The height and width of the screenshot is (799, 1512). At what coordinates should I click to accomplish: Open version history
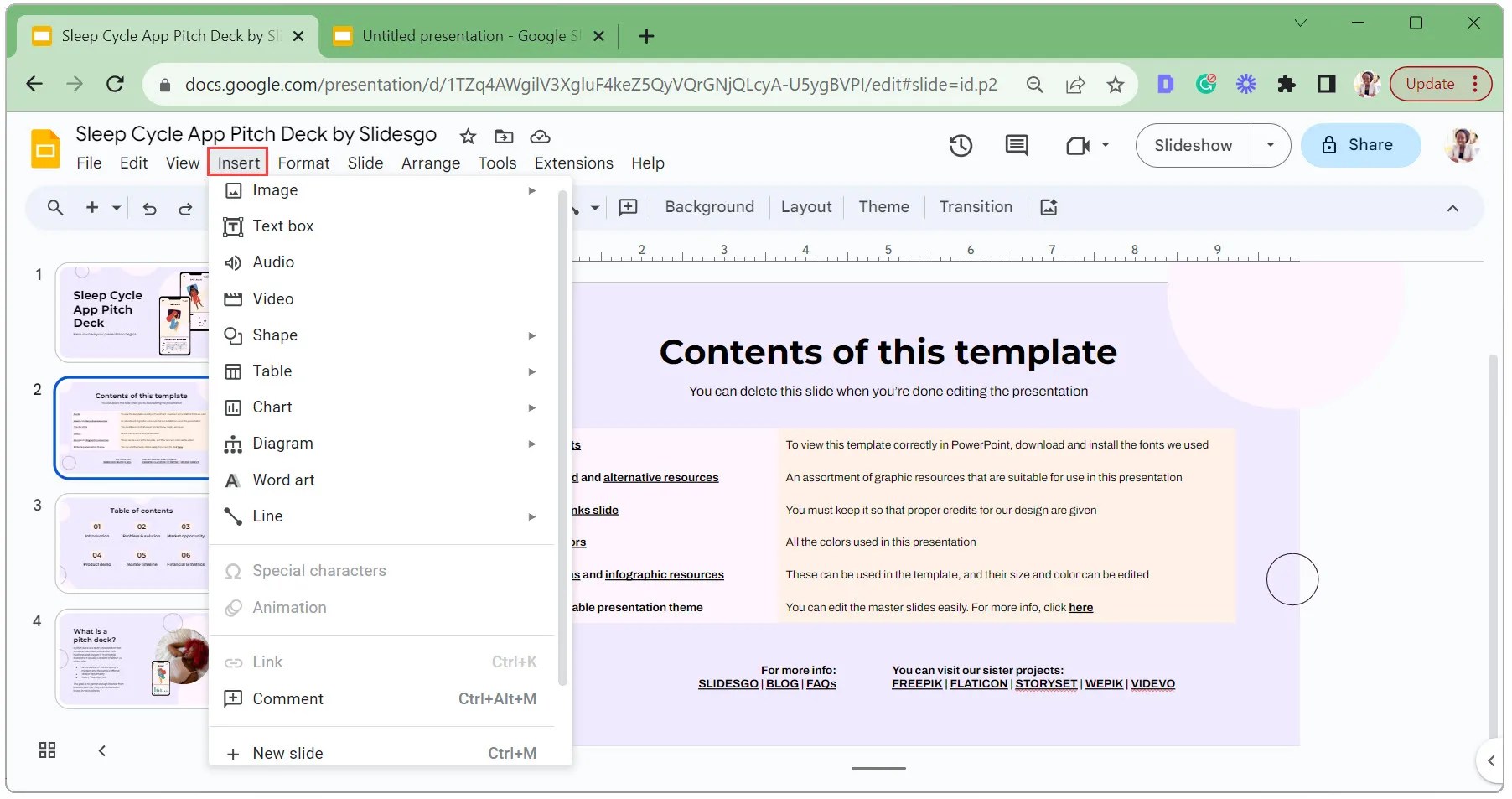point(961,145)
